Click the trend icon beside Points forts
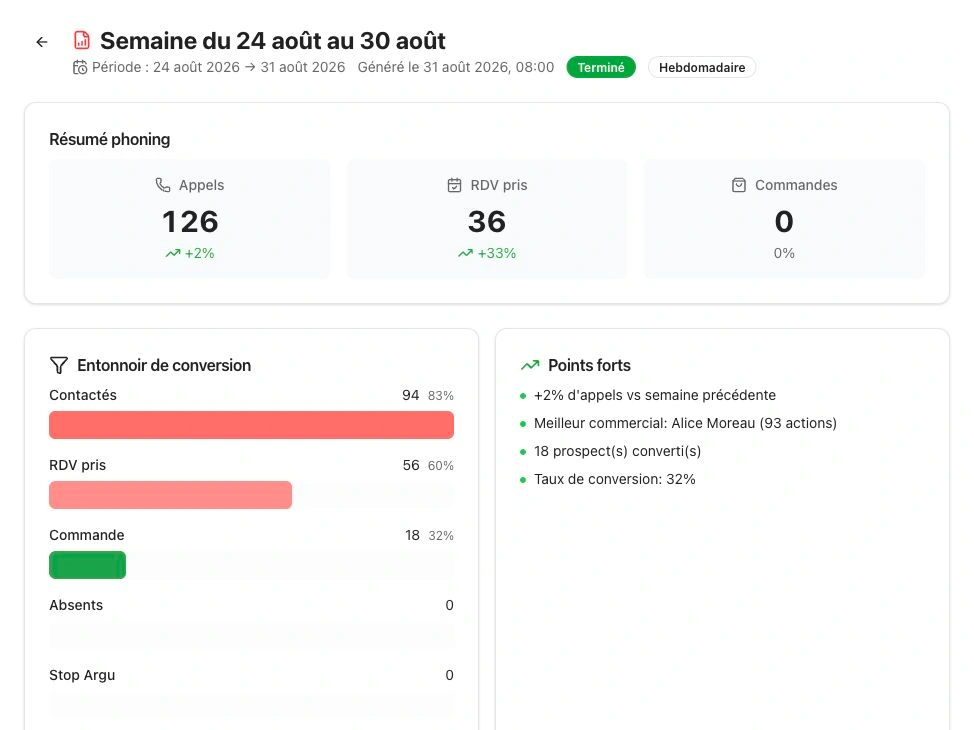974x730 pixels. (x=530, y=365)
